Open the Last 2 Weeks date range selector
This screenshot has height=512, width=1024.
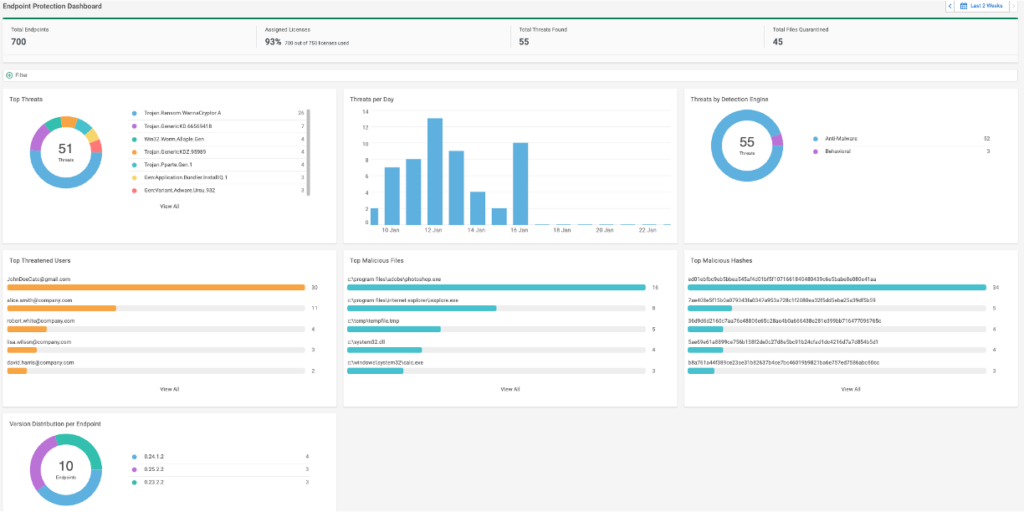(986, 6)
